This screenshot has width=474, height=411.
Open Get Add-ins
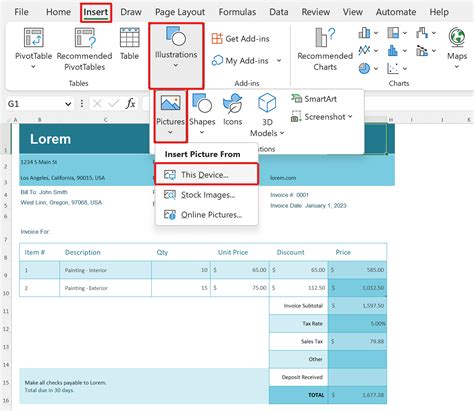click(x=241, y=39)
